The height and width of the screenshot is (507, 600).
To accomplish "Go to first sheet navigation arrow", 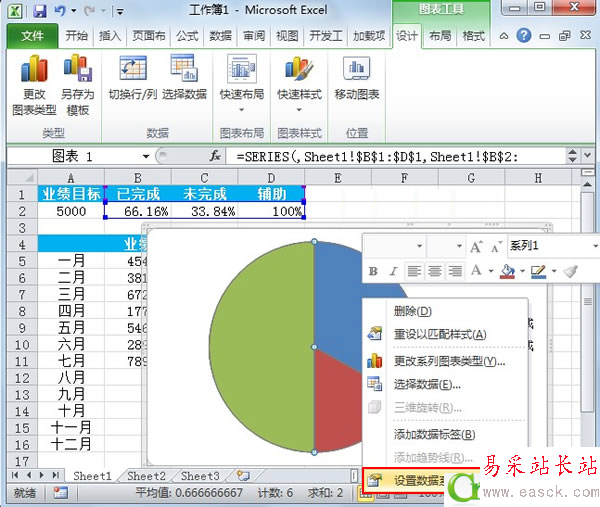I will tap(15, 475).
